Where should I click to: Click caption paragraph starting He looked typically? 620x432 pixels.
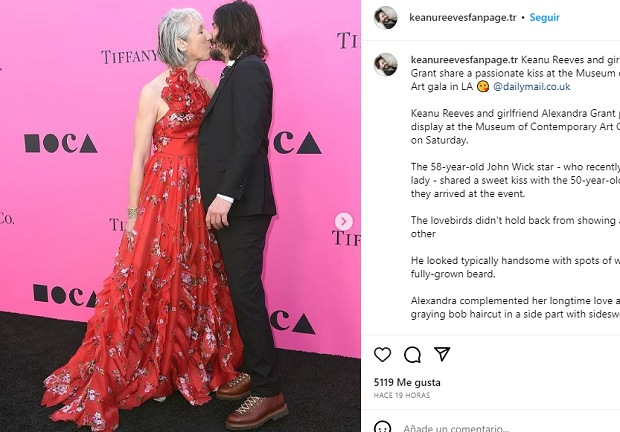[x=515, y=267]
